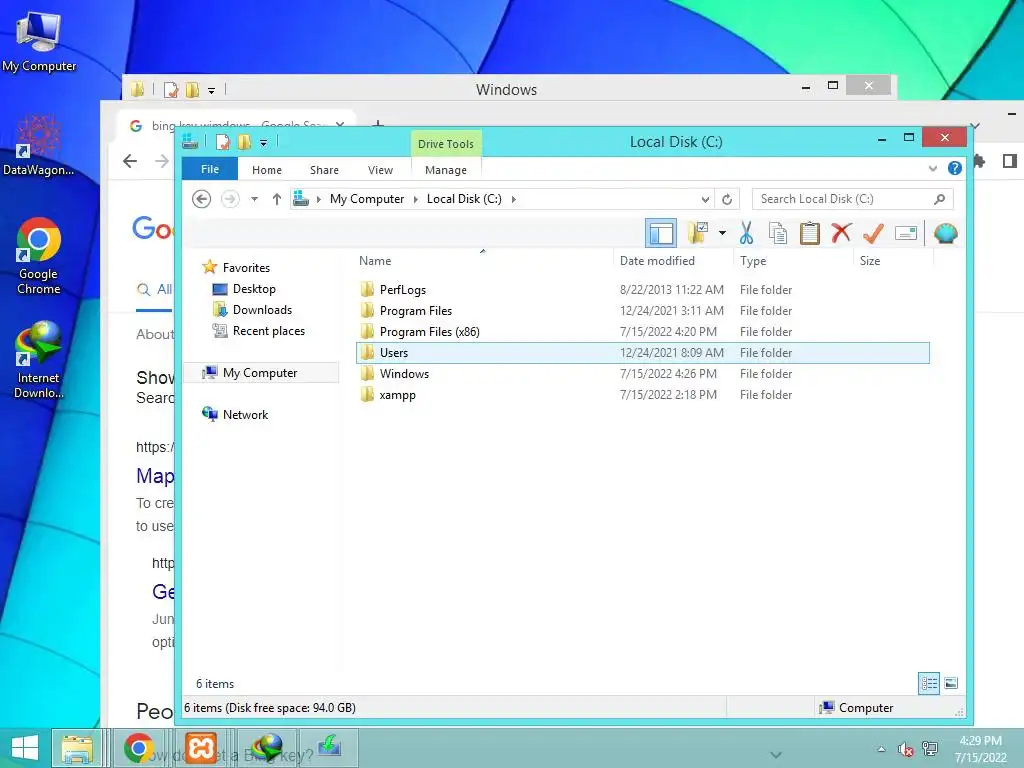1024x768 pixels.
Task: Open Recent places in Favorites
Action: click(268, 331)
